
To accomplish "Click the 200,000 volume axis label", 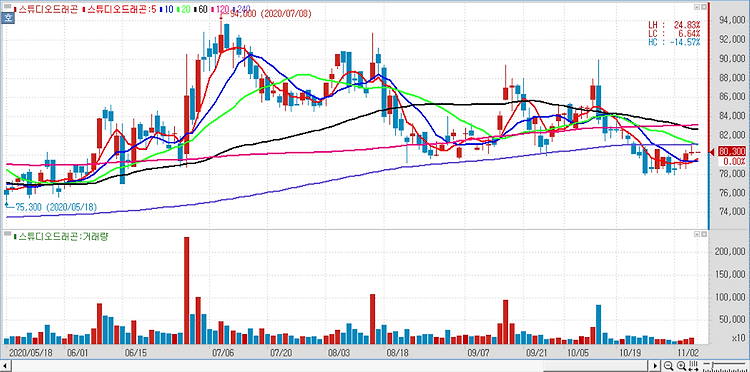I will pos(730,251).
